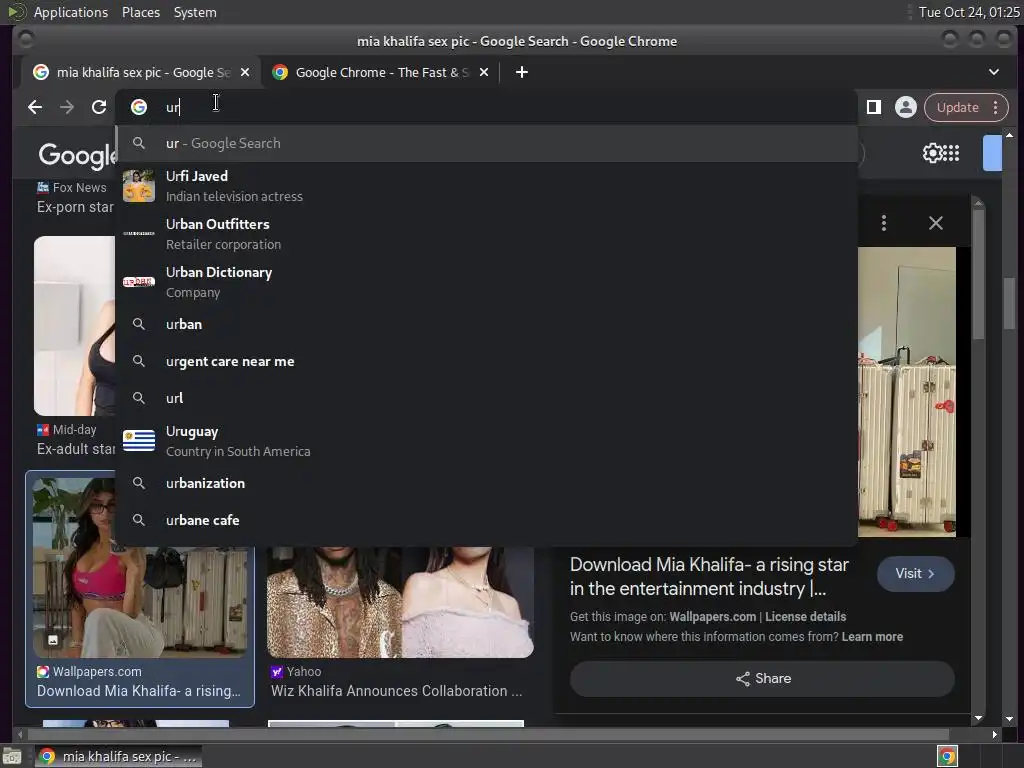Open Google quick settings gear icon

tap(932, 153)
